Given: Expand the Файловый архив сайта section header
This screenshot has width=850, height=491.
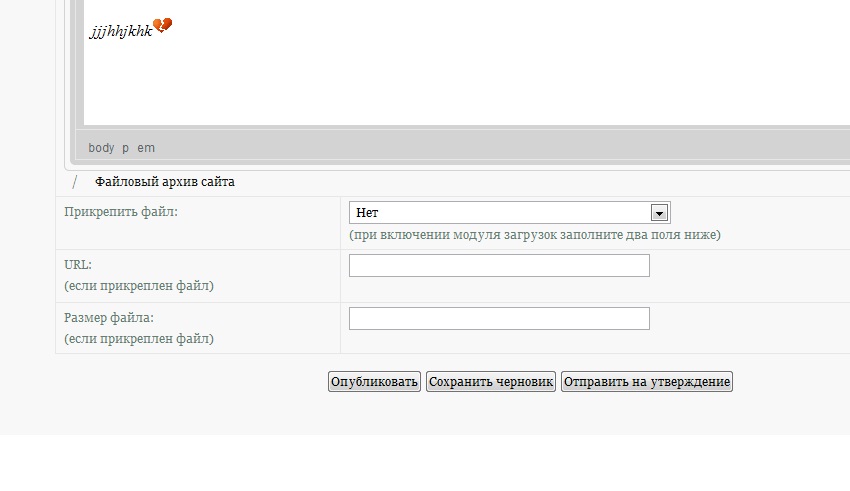Looking at the screenshot, I should [x=165, y=182].
